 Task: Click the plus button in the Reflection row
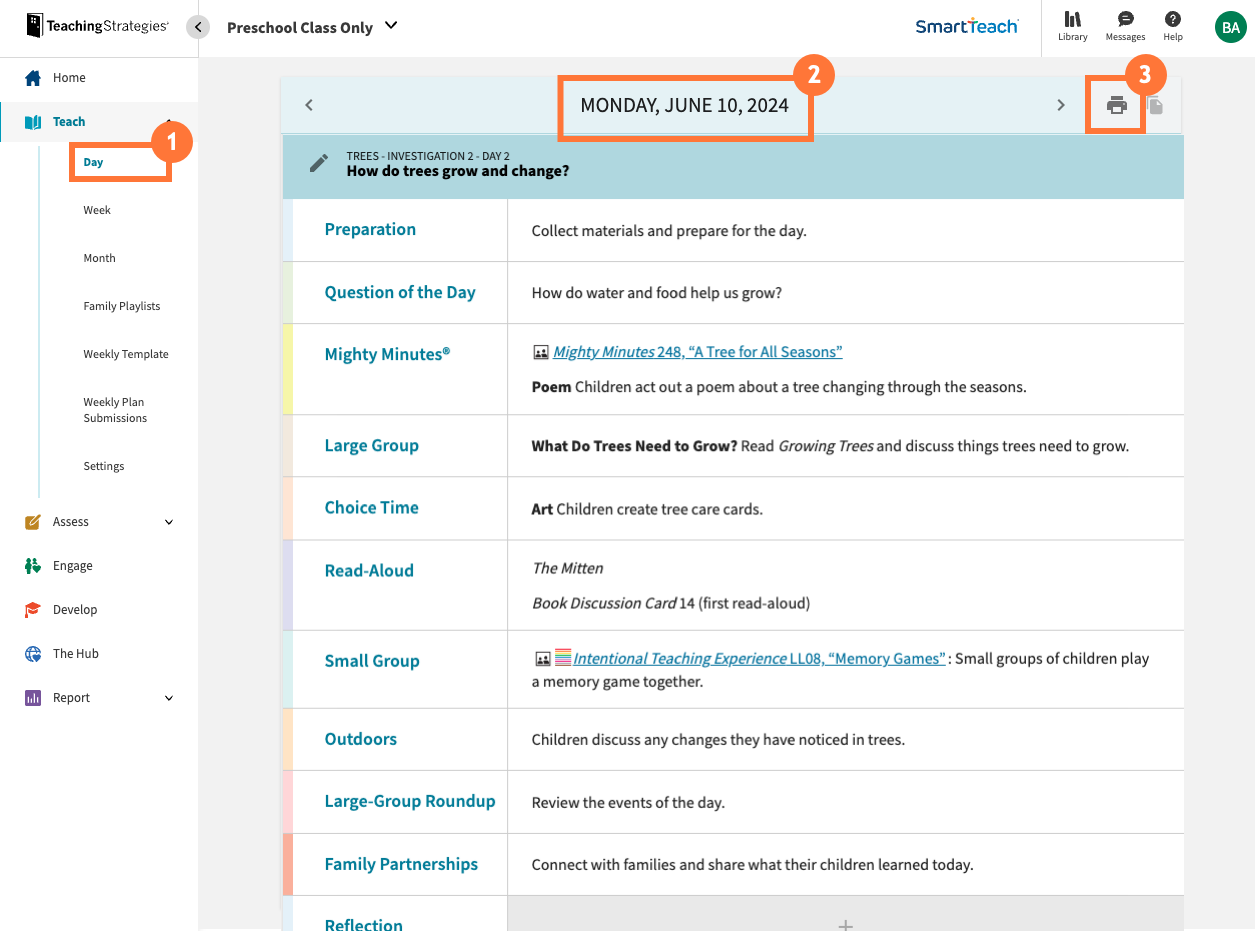pyautogui.click(x=845, y=924)
